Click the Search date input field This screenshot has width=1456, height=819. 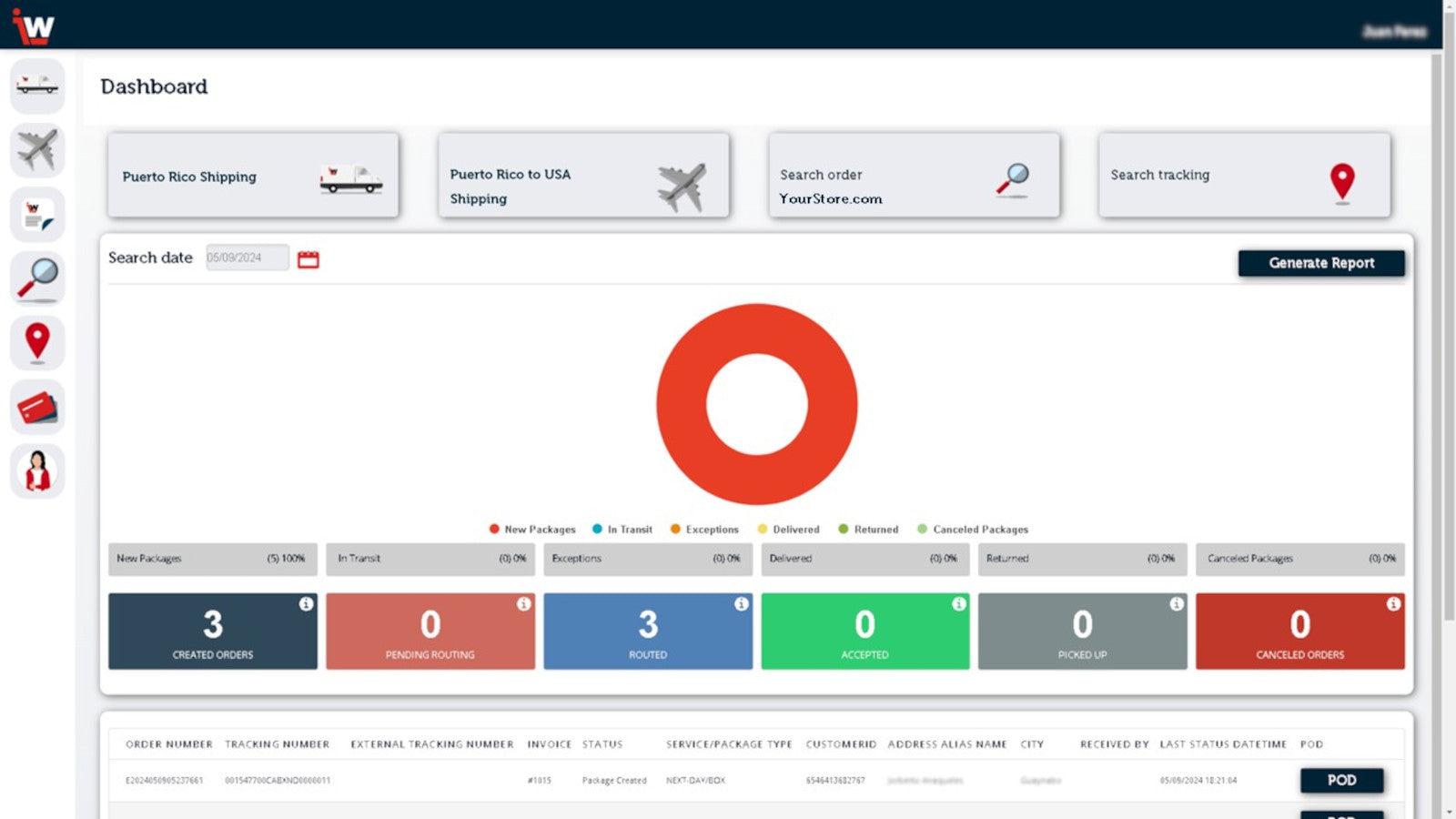point(247,258)
